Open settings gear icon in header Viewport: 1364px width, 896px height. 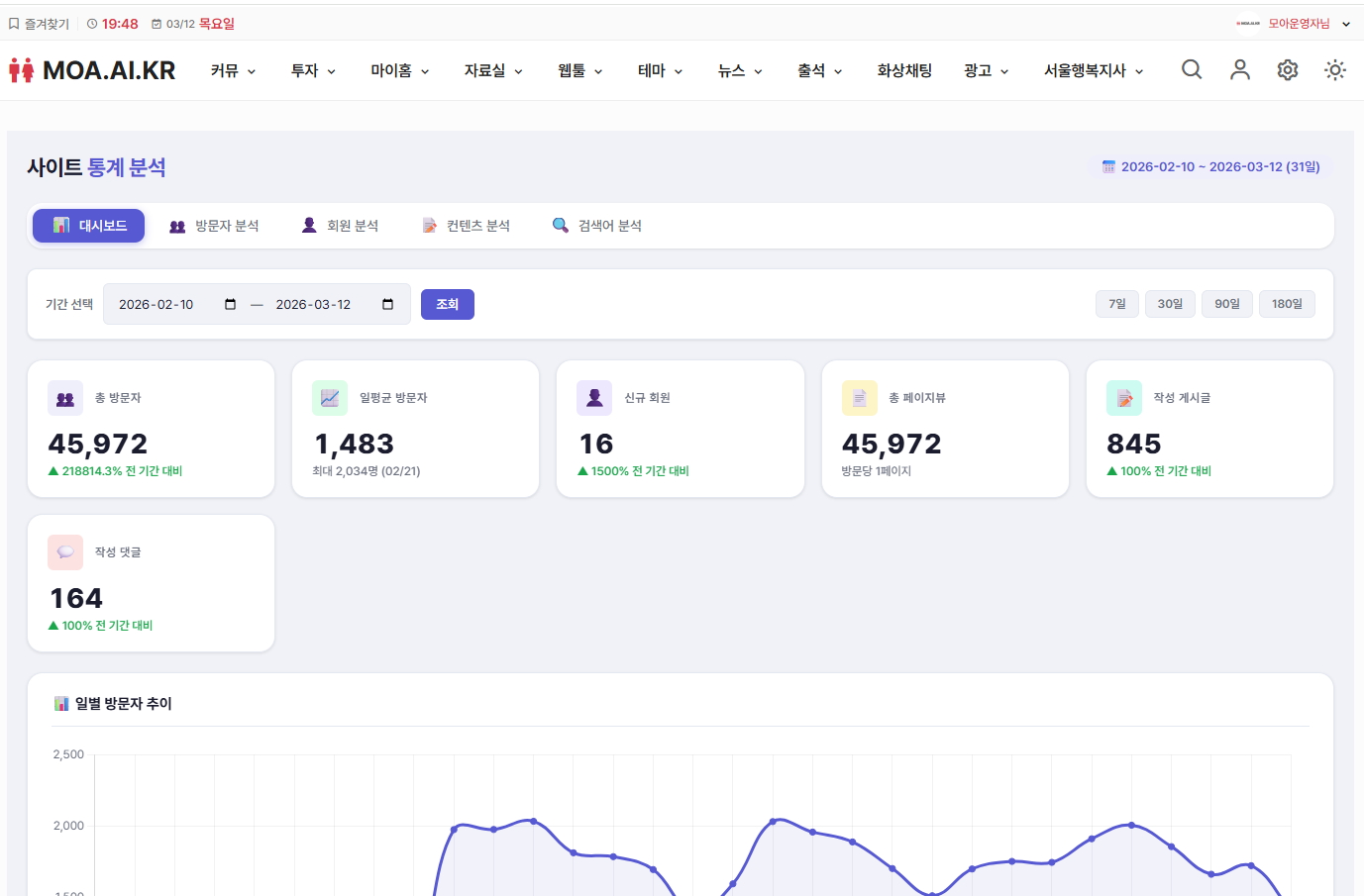click(x=1287, y=69)
